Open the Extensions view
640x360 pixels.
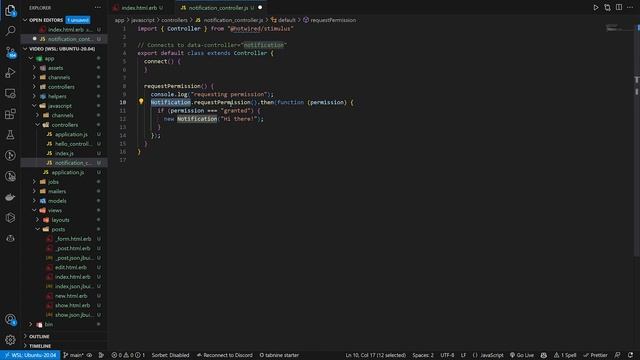10,114
